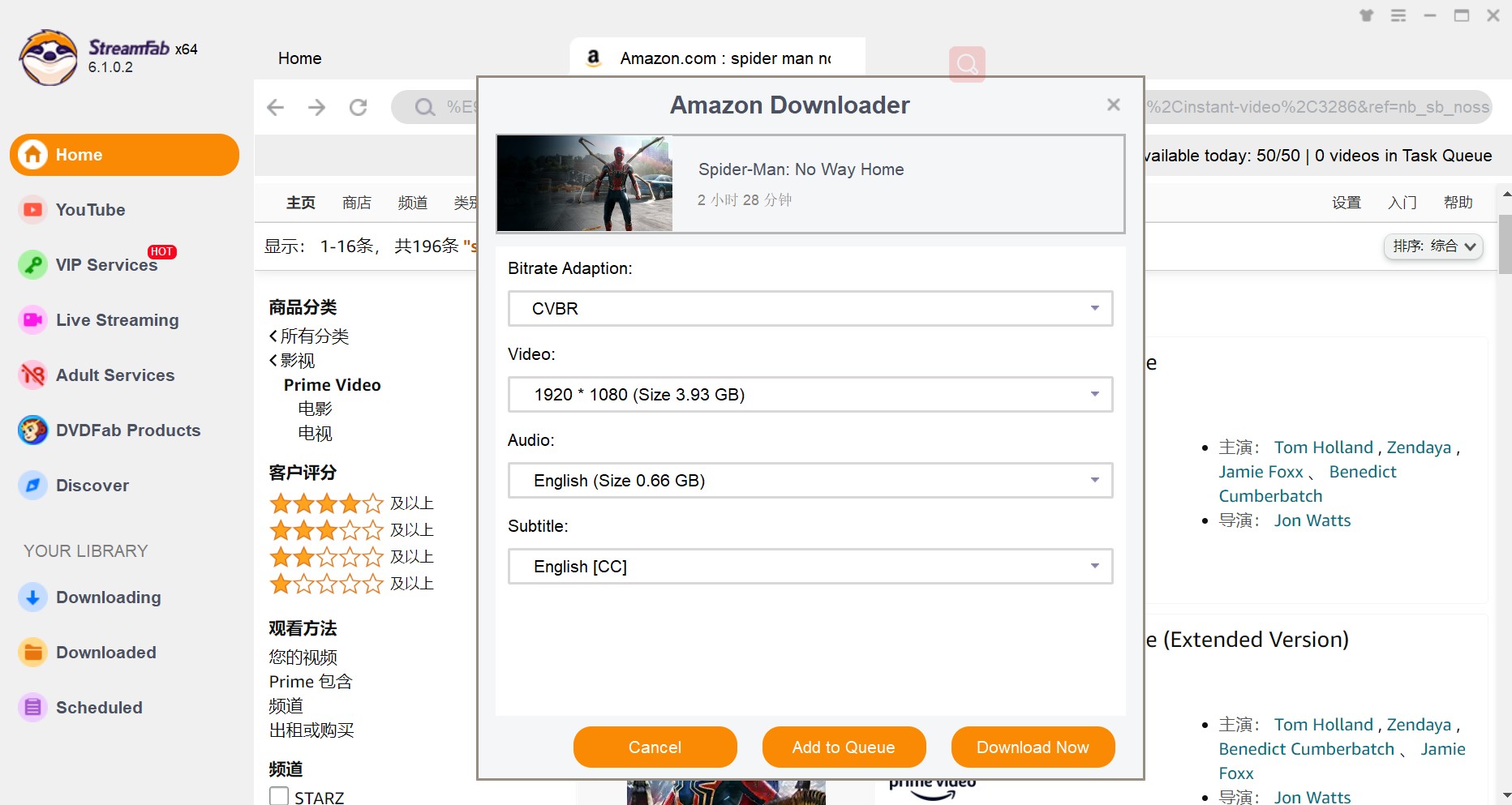Image resolution: width=1512 pixels, height=805 pixels.
Task: Open DVDFab Products icon
Action: [32, 430]
